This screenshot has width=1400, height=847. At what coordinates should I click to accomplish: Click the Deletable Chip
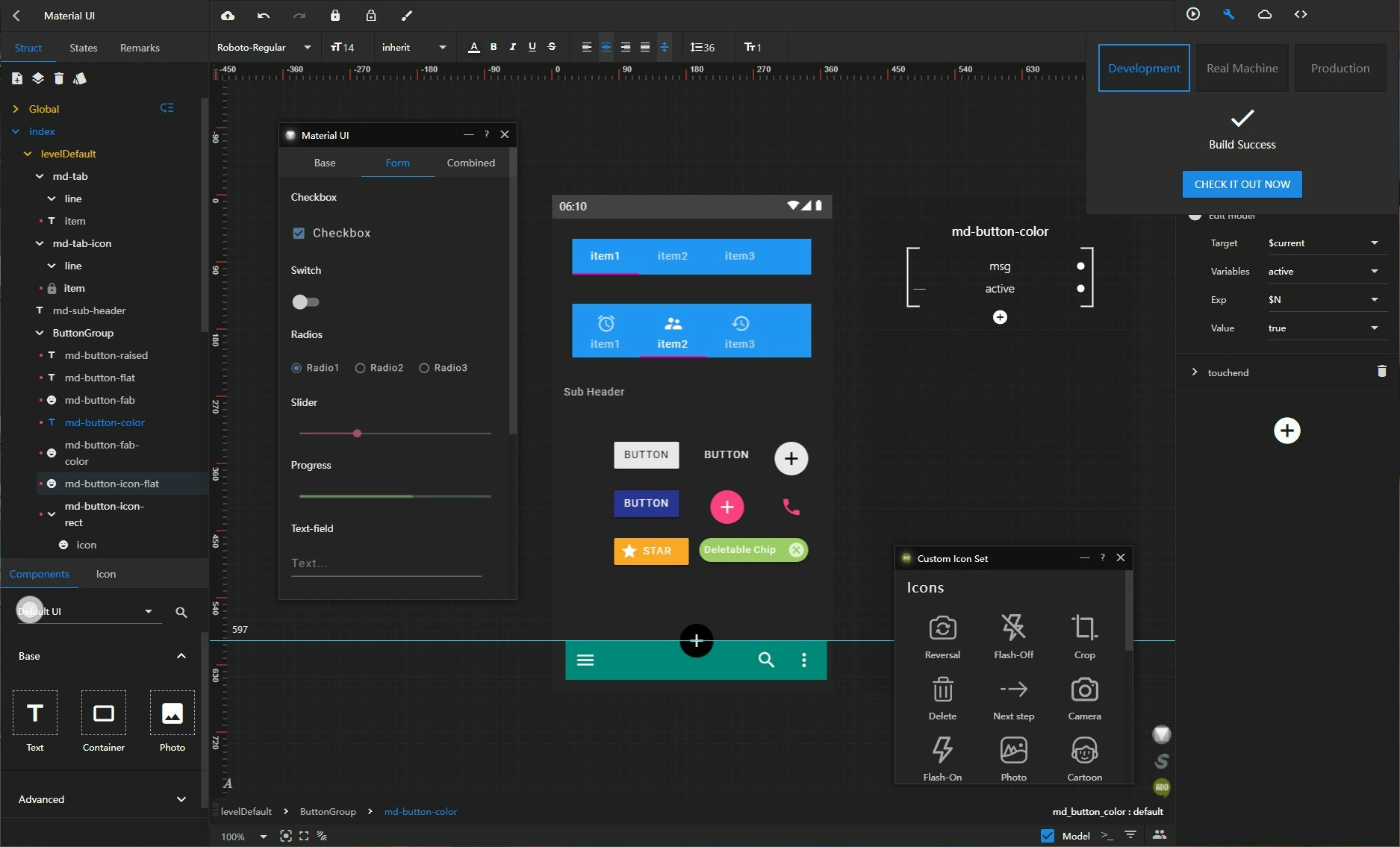coord(753,550)
